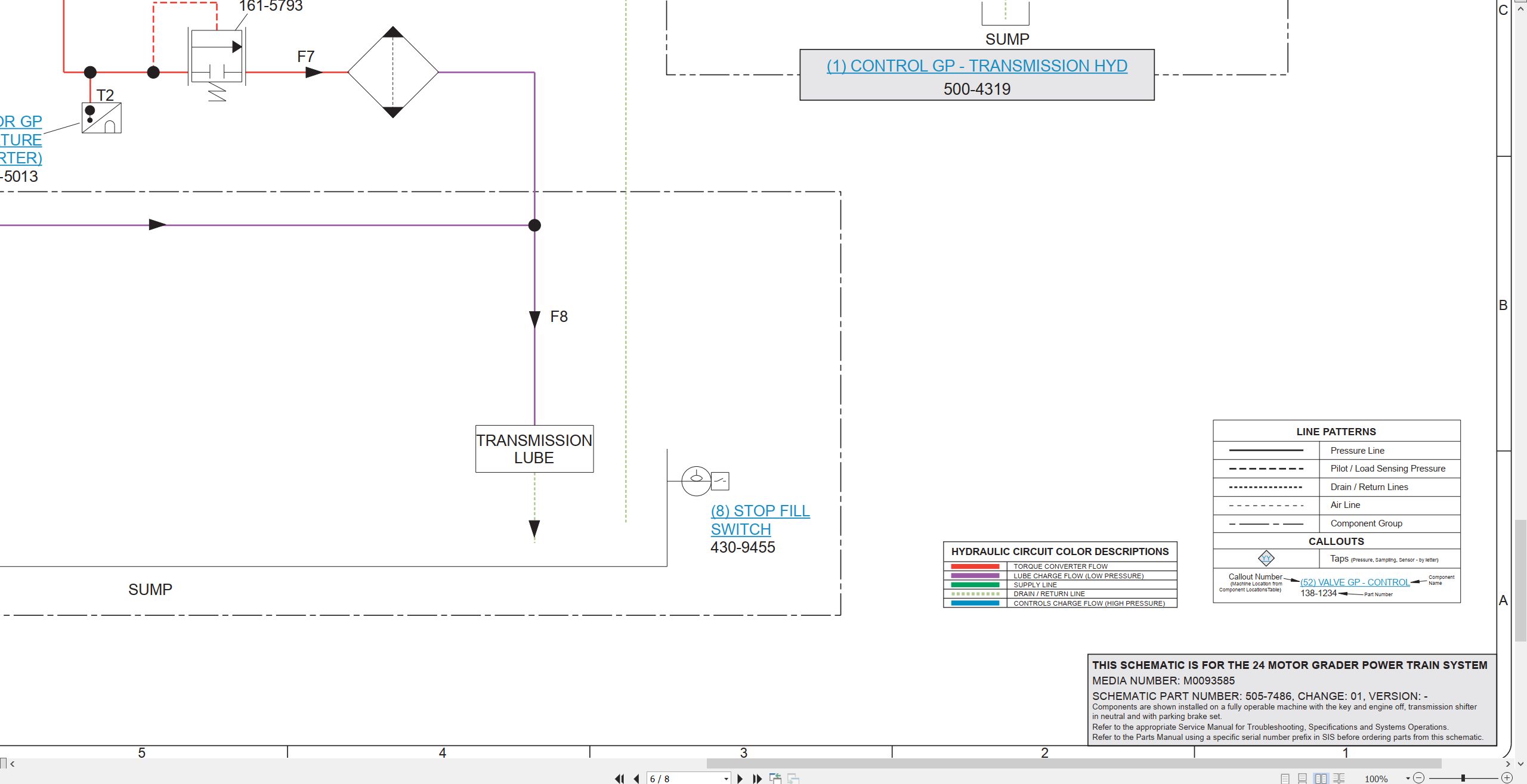
Task: Click the F8 flow label
Action: pyautogui.click(x=559, y=317)
